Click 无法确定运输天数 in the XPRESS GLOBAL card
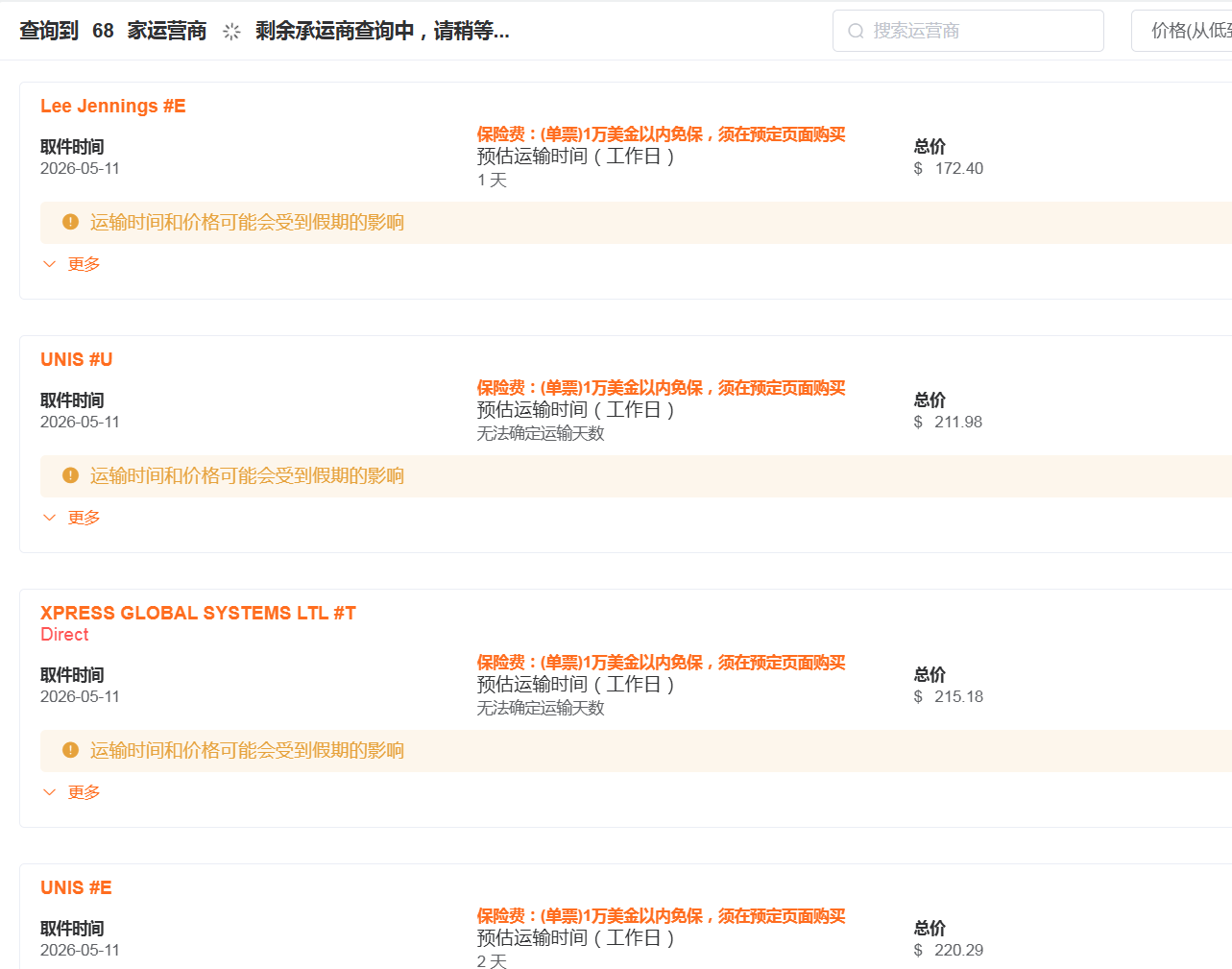This screenshot has height=969, width=1232. pos(541,709)
